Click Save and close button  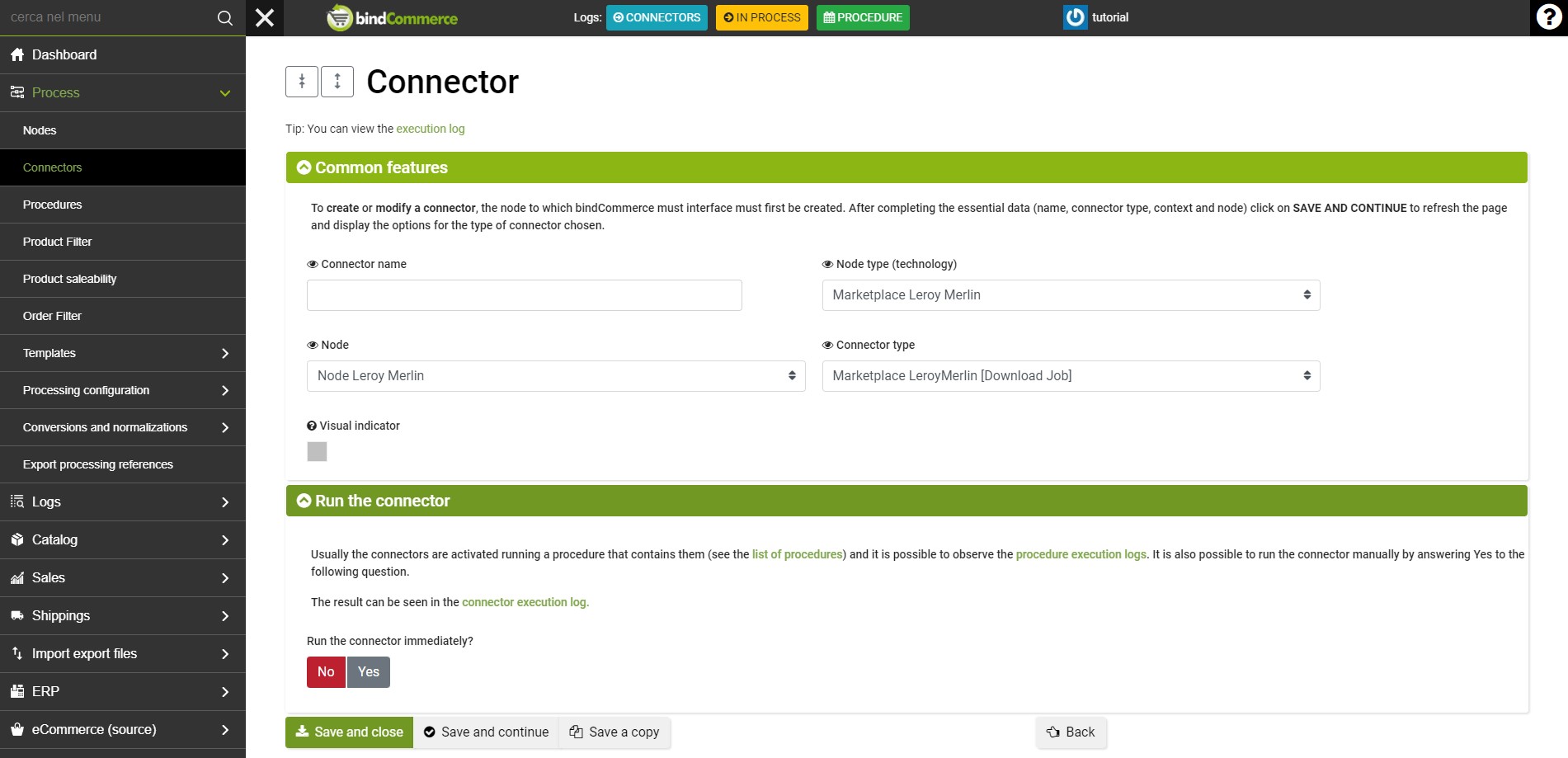pyautogui.click(x=349, y=732)
